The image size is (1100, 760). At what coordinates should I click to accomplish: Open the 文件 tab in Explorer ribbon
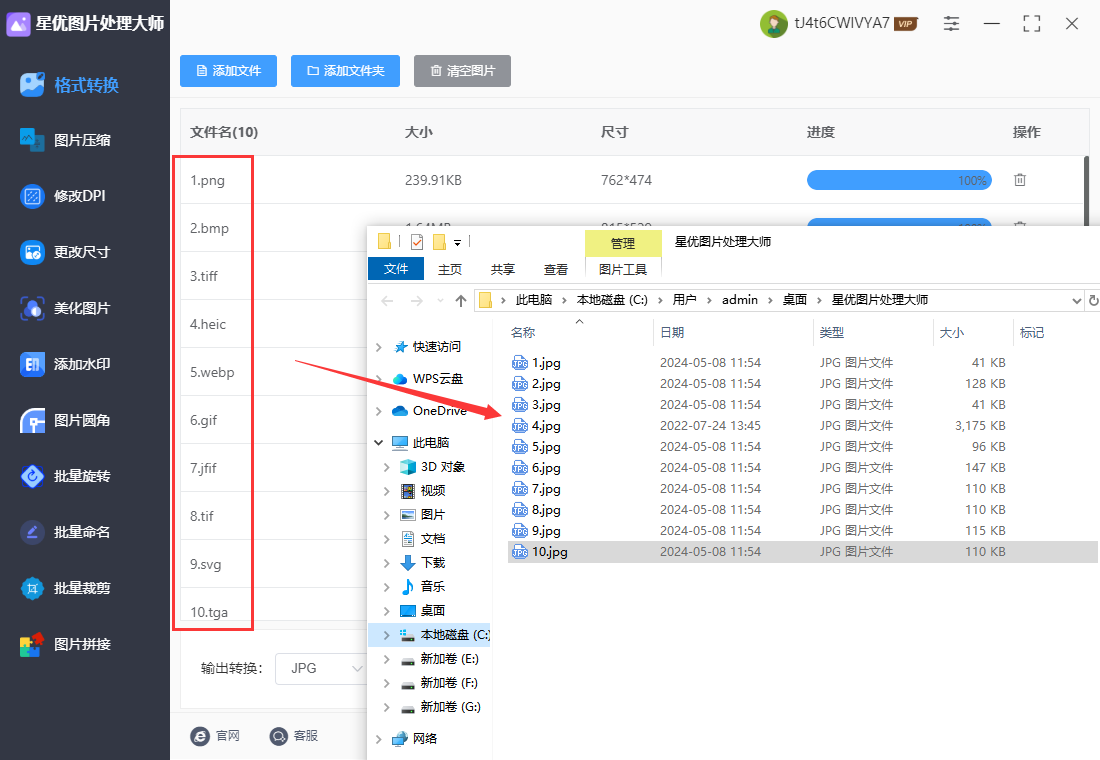[x=396, y=269]
